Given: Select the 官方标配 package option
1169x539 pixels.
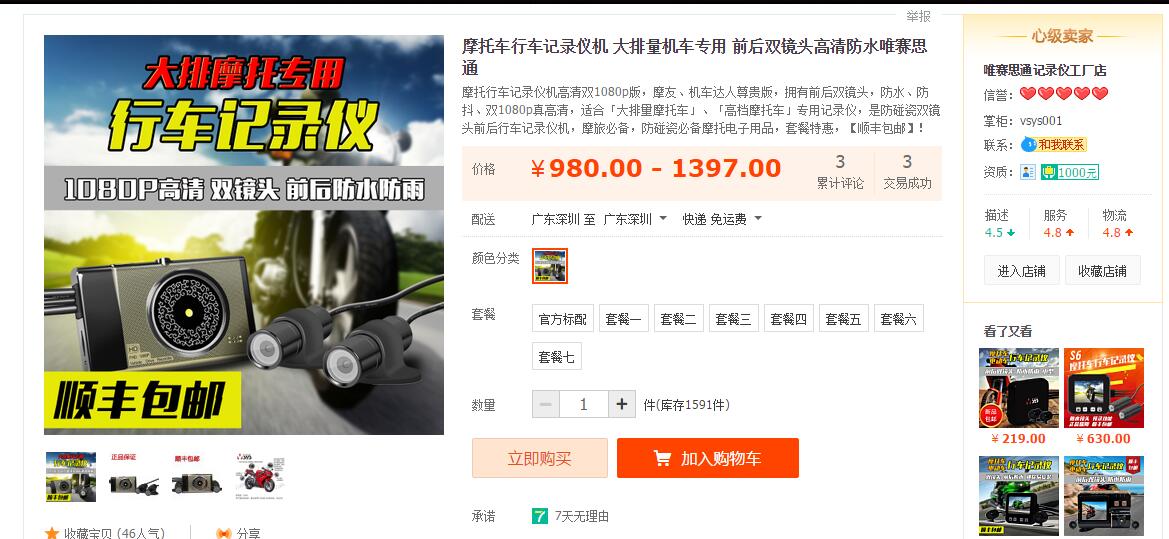Looking at the screenshot, I should pyautogui.click(x=563, y=319).
